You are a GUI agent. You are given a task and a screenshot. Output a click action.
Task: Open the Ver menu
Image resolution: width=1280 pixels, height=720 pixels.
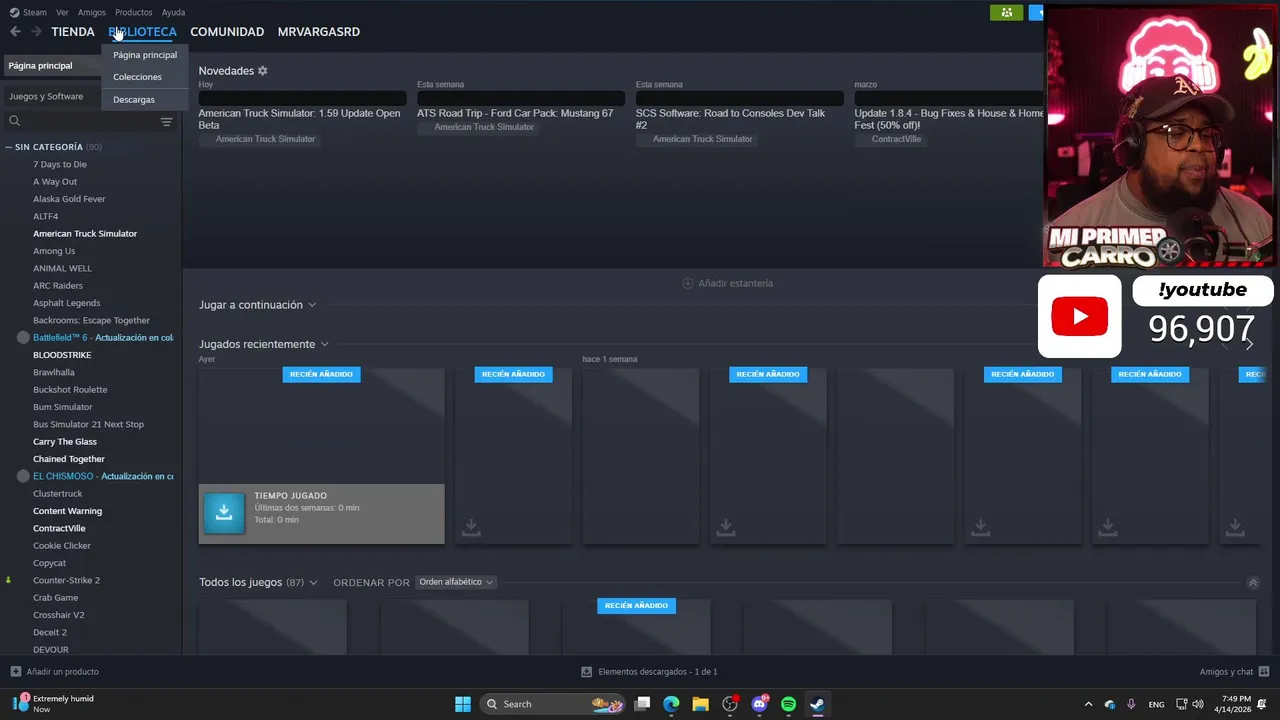click(x=62, y=12)
